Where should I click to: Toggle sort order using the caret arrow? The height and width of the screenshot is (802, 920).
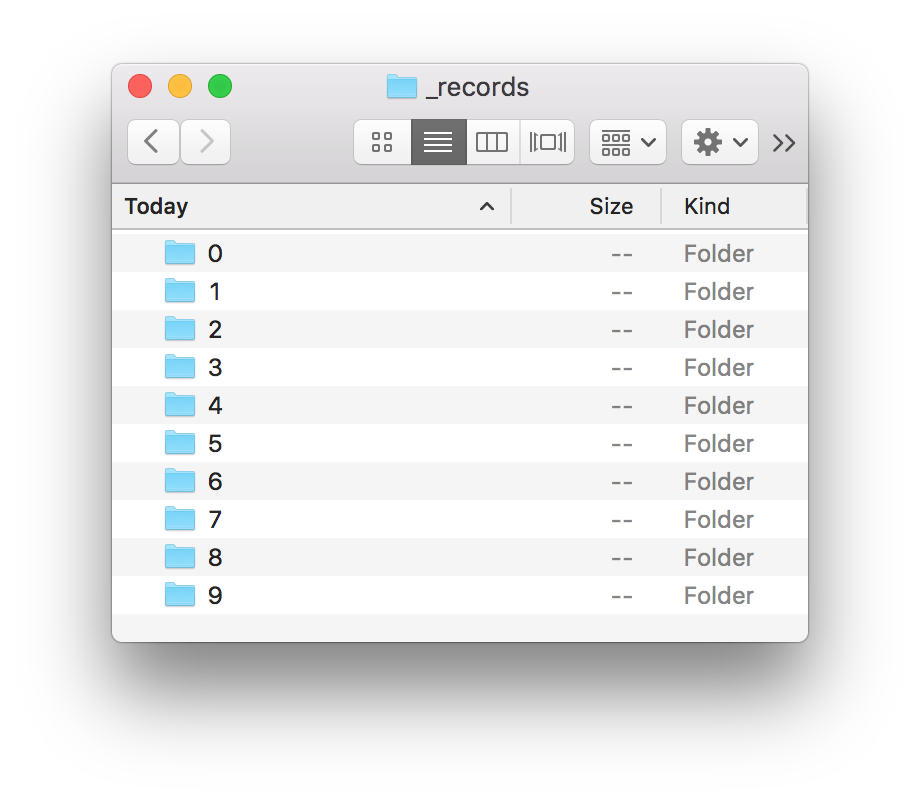coord(487,207)
